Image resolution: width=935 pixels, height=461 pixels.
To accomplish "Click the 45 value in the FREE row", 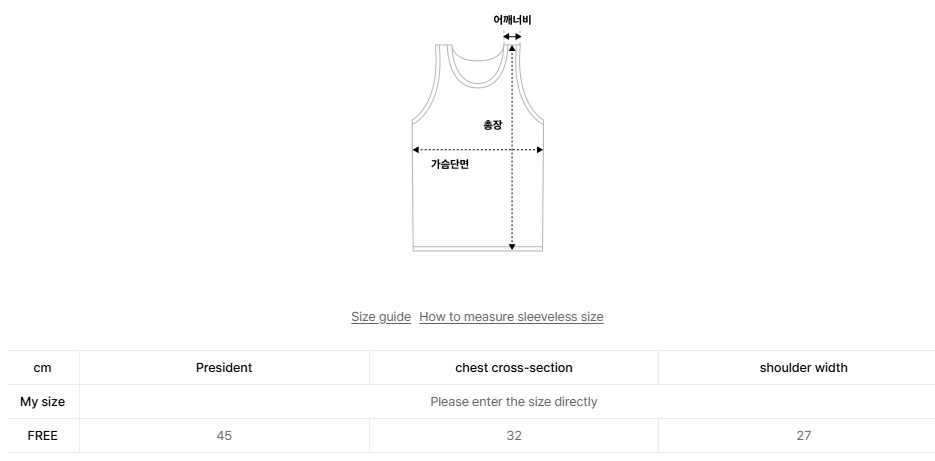I will [224, 436].
